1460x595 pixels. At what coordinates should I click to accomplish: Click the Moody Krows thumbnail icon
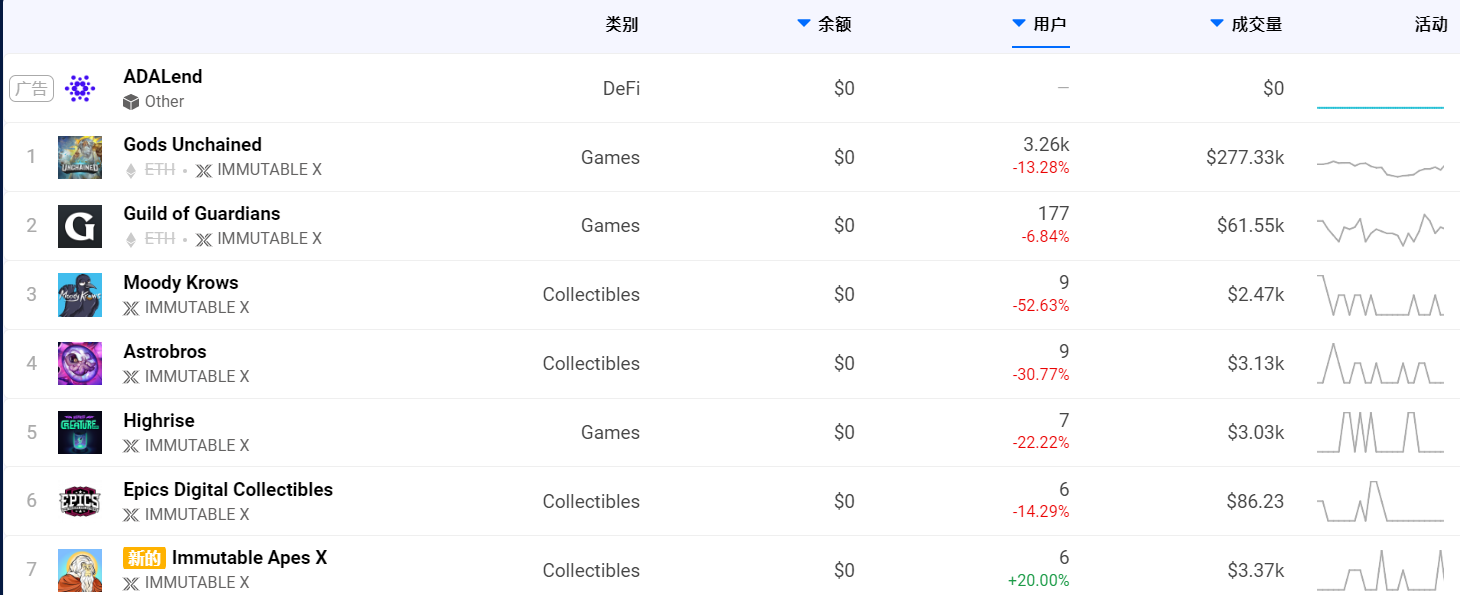(80, 295)
